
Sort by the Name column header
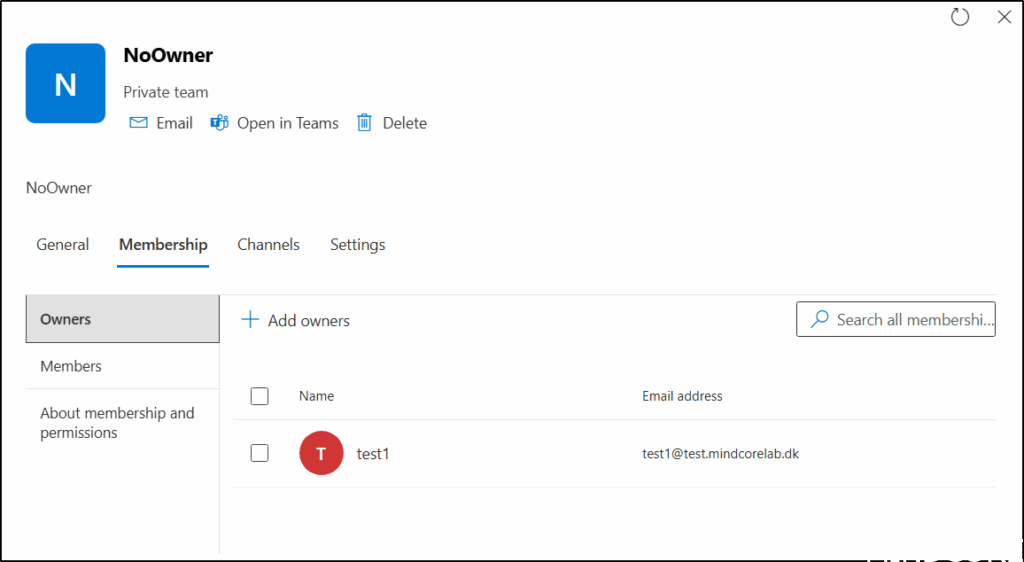click(x=316, y=396)
